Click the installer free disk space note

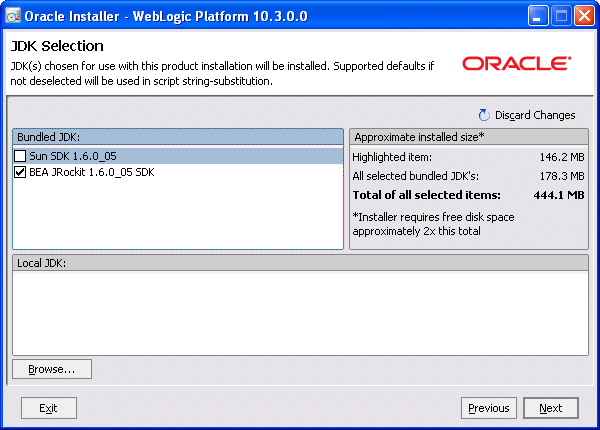pyautogui.click(x=433, y=224)
